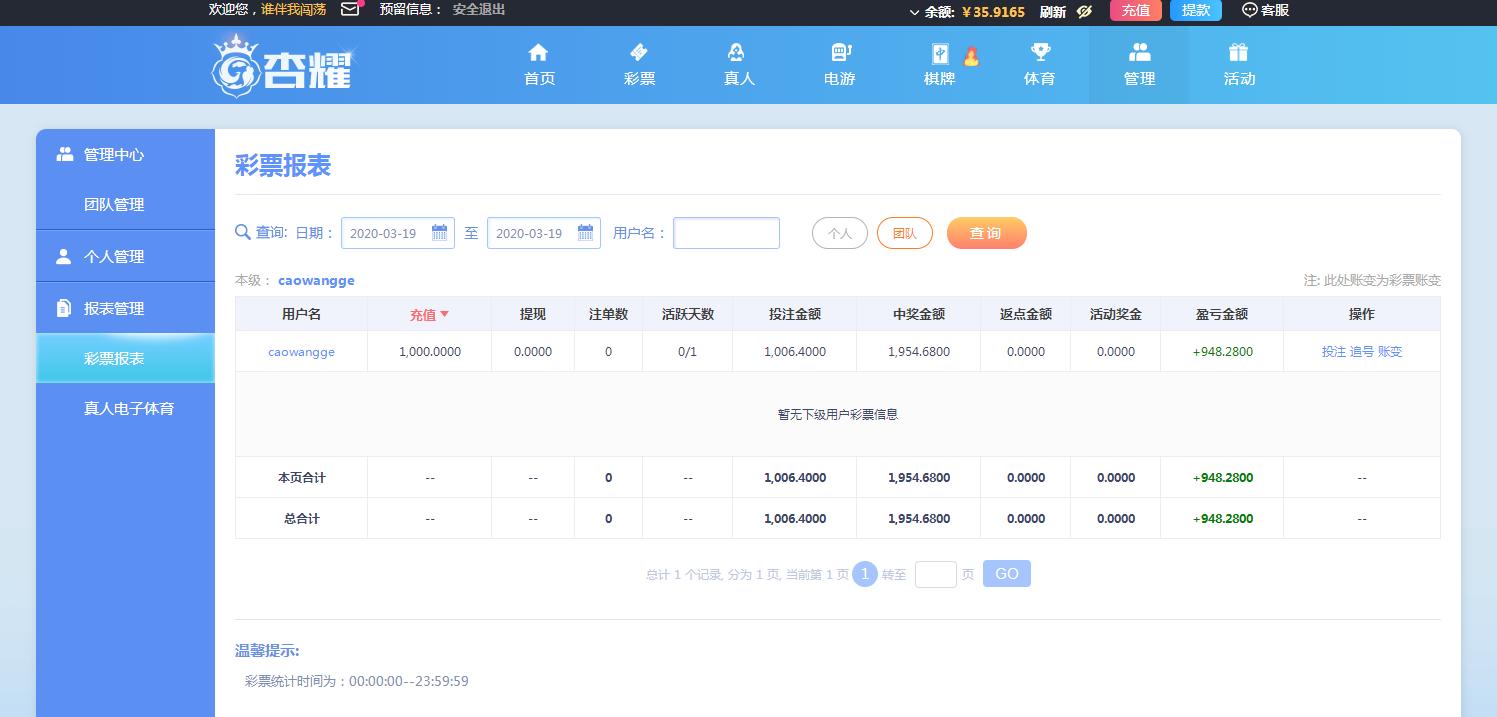Click the 安全退出 logout link

click(479, 10)
